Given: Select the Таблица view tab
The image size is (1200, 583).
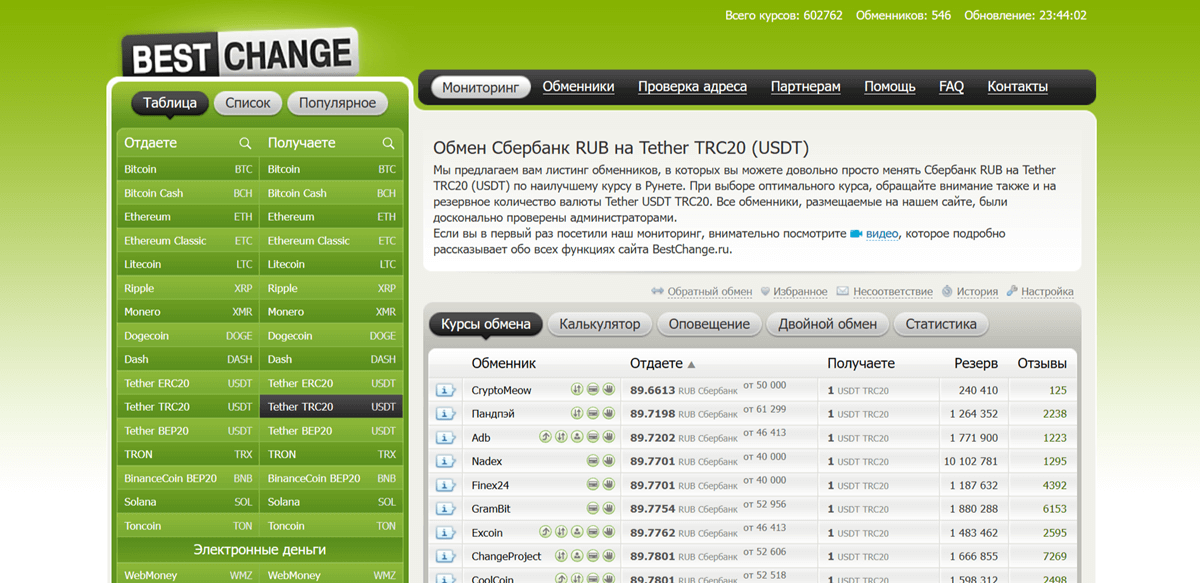Looking at the screenshot, I should [x=170, y=103].
